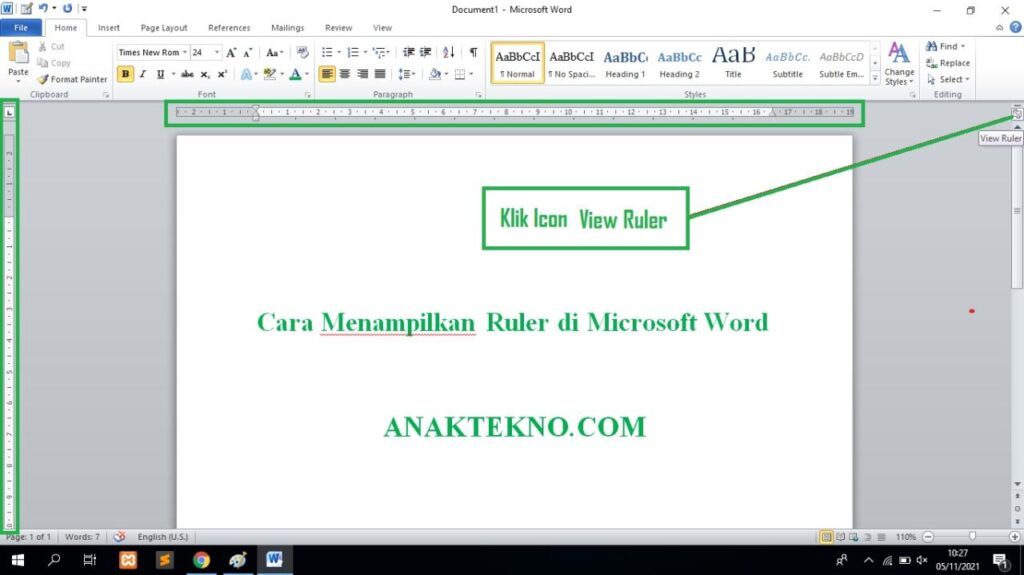
Task: Sort text with A-Z sort icon
Action: pyautogui.click(x=448, y=52)
